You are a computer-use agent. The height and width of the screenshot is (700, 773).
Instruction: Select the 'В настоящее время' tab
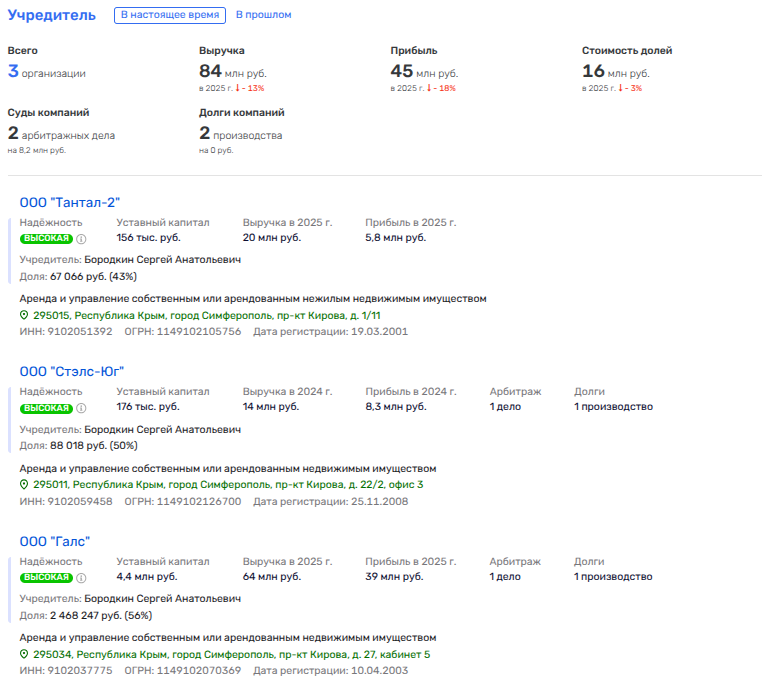(168, 15)
